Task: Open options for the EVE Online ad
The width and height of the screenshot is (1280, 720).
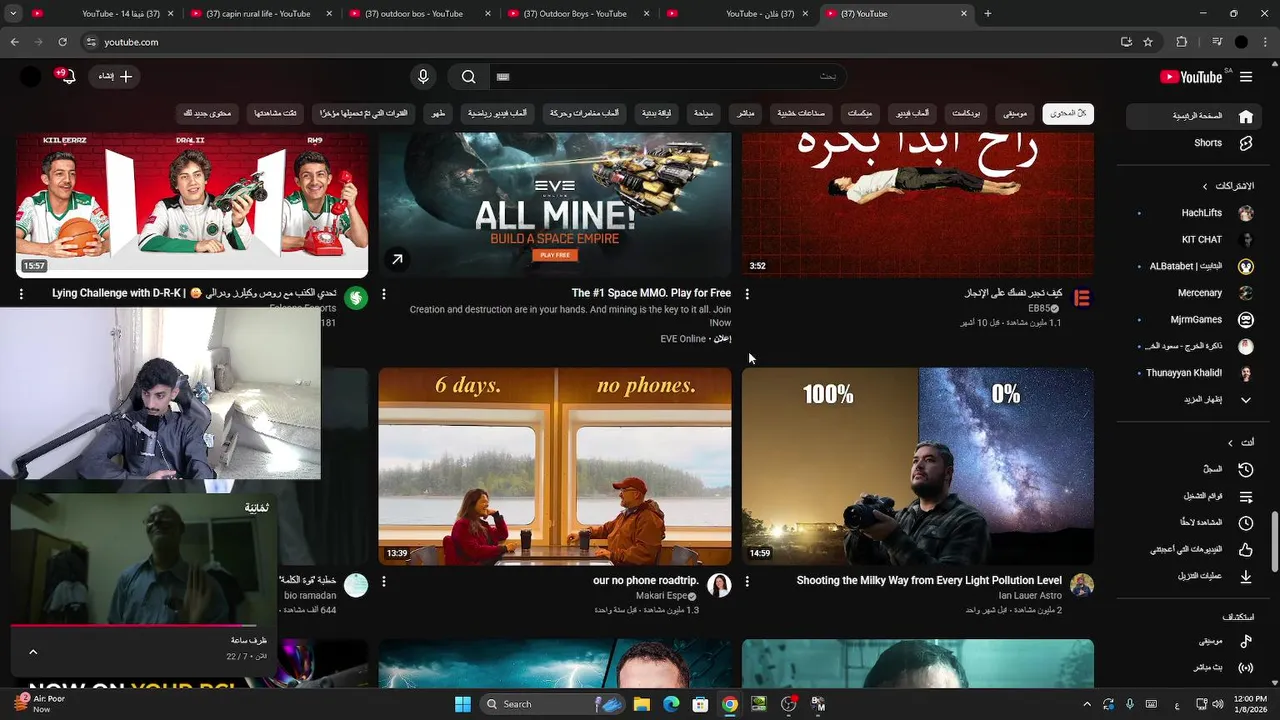Action: (384, 294)
